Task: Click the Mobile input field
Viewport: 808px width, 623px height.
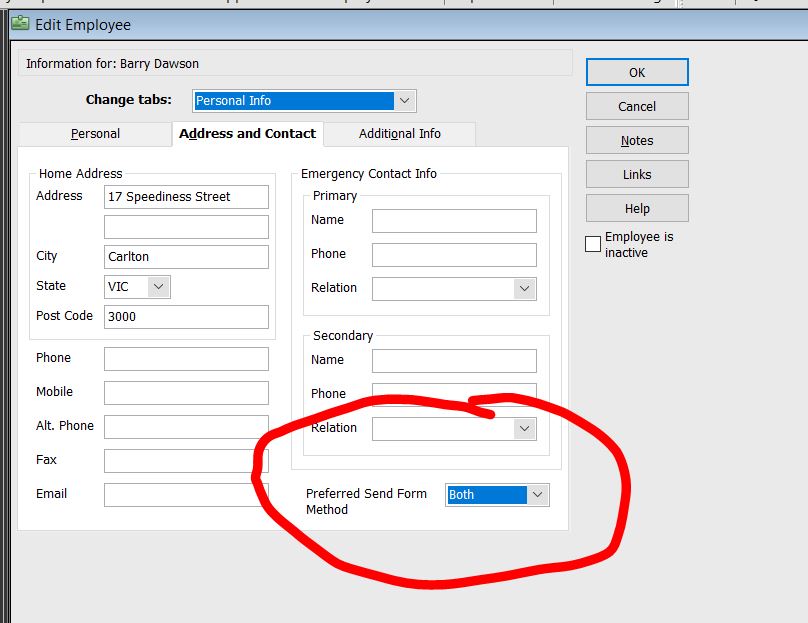Action: pyautogui.click(x=186, y=393)
